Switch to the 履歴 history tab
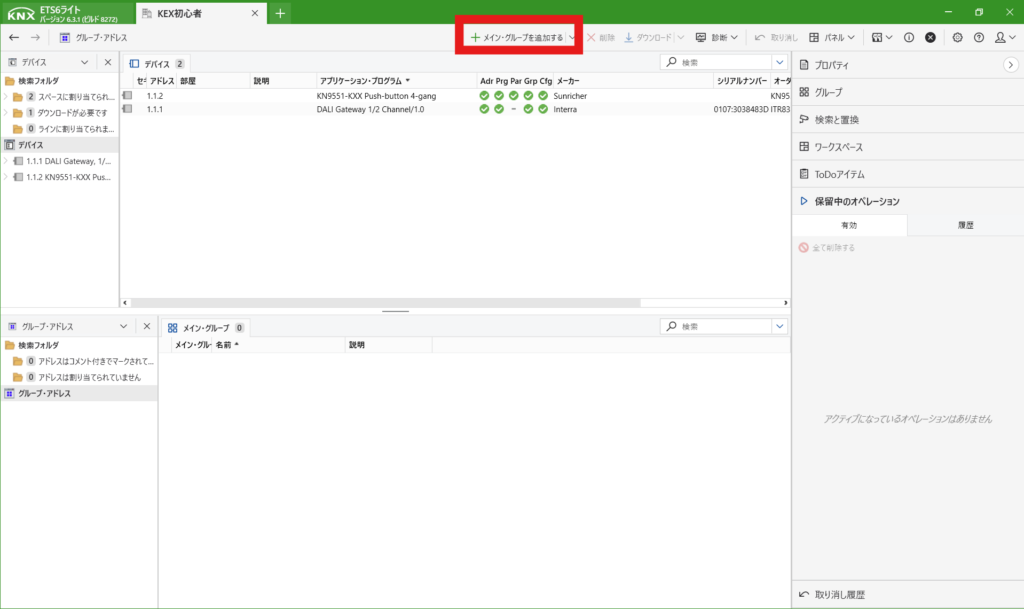Viewport: 1024px width, 609px height. coord(965,226)
